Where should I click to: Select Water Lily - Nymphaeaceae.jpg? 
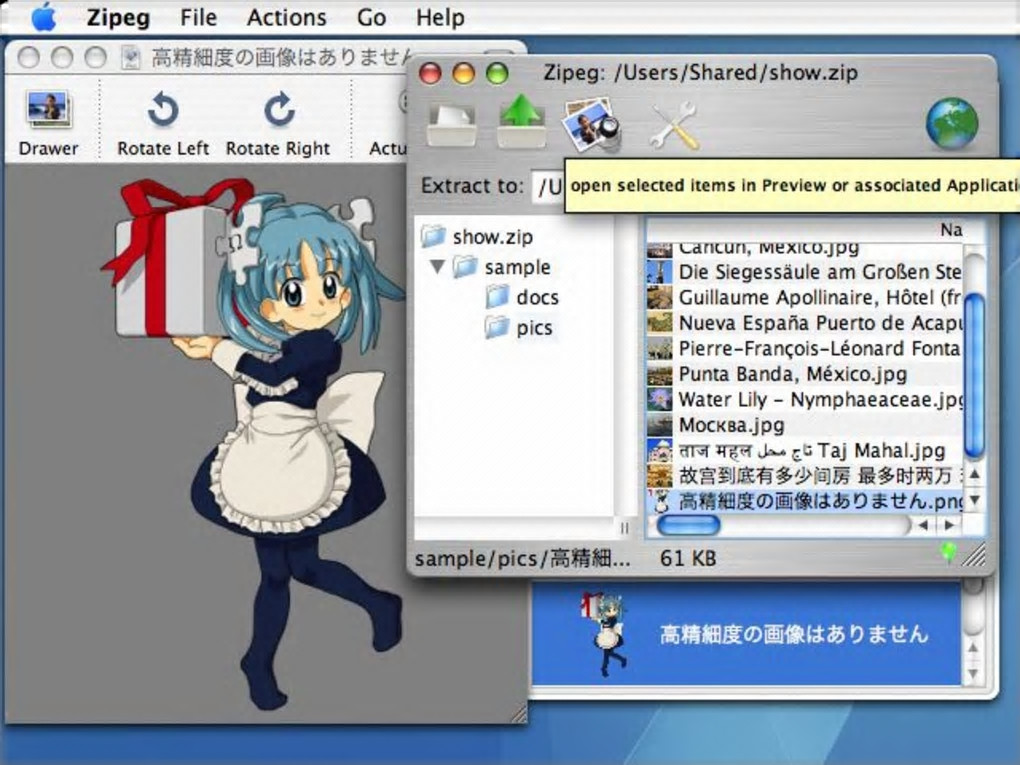(805, 399)
